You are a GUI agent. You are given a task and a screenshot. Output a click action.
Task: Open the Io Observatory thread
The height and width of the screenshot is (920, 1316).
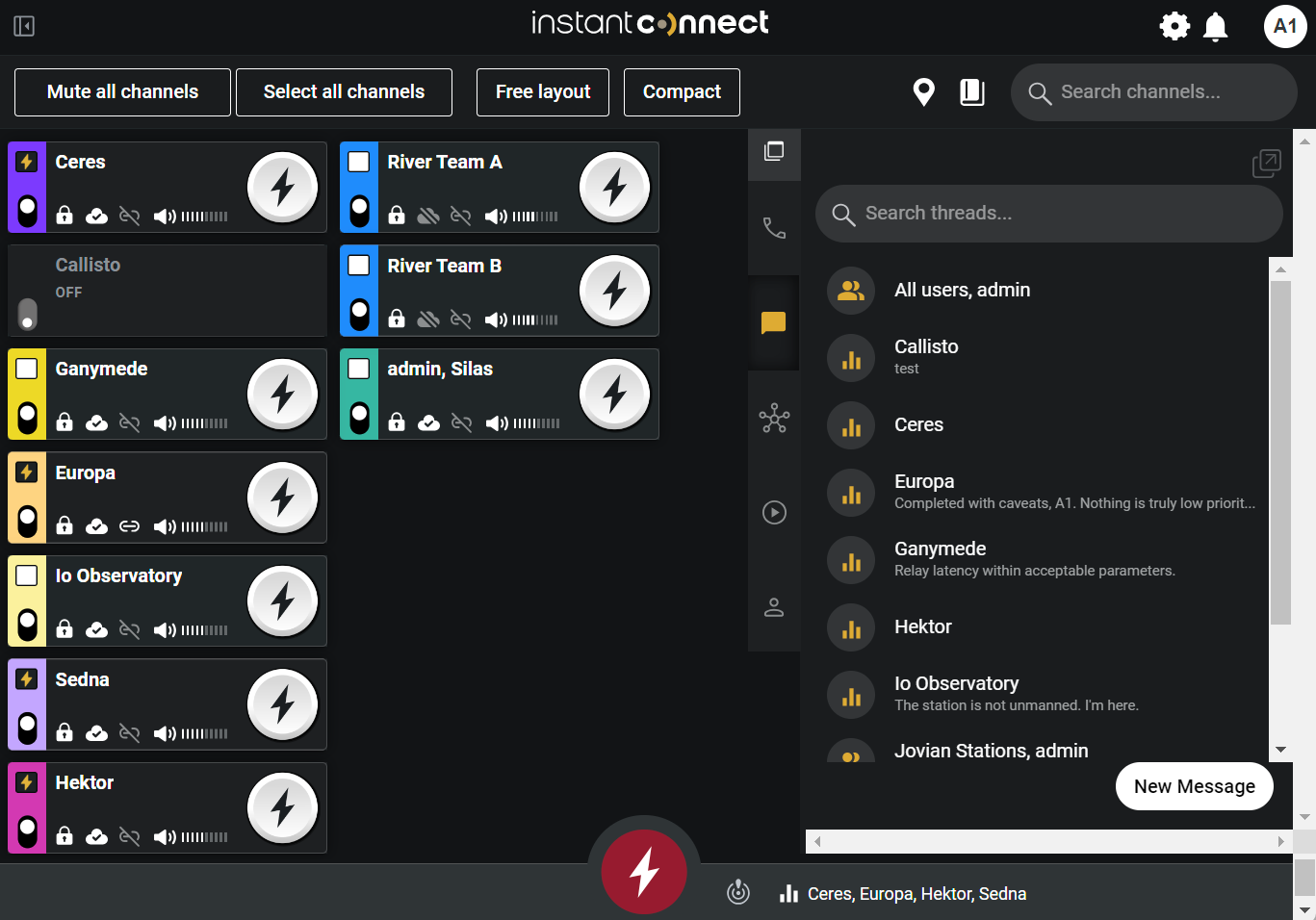coord(1045,694)
